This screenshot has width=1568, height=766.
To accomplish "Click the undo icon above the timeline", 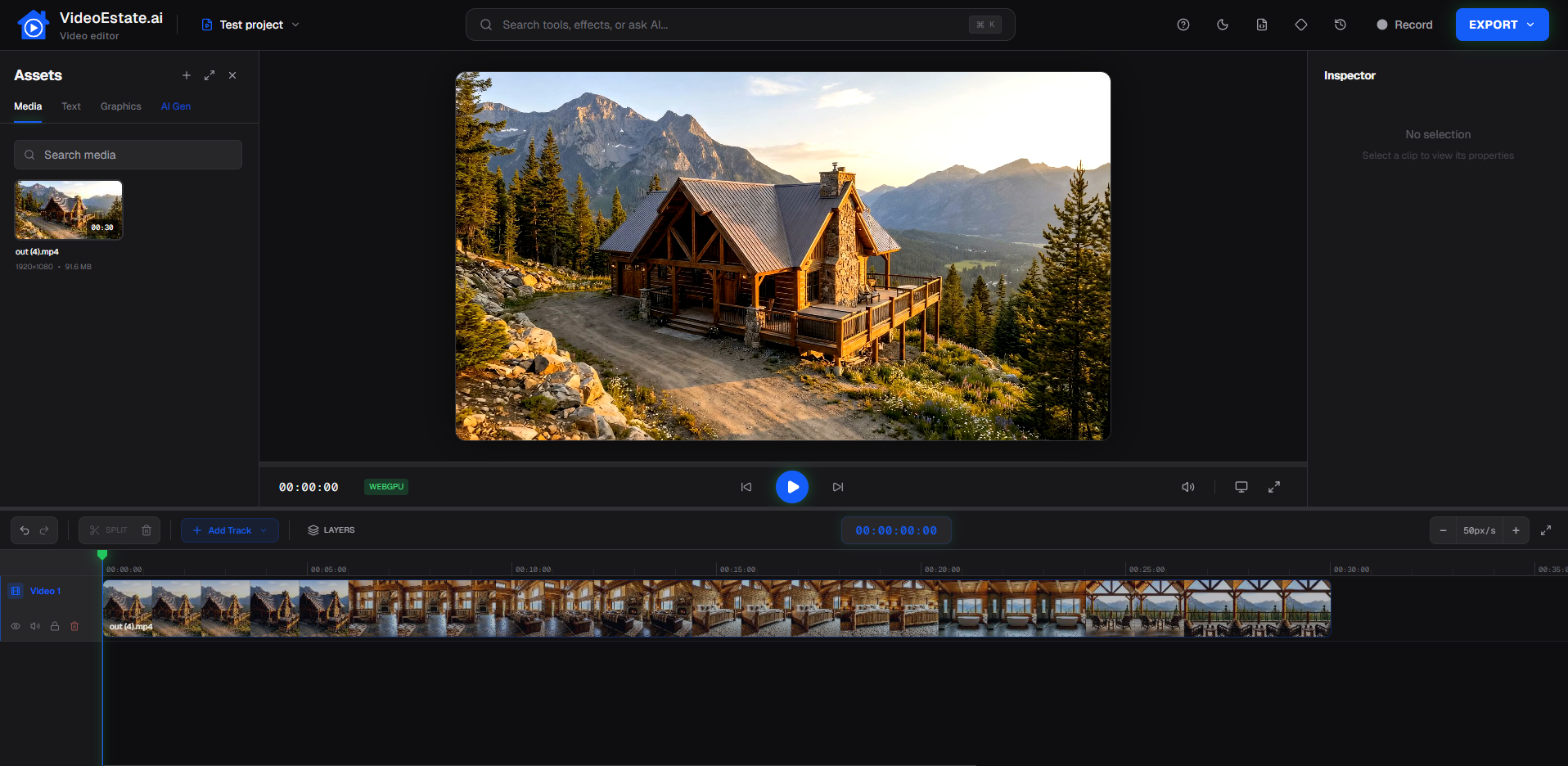I will (x=24, y=530).
